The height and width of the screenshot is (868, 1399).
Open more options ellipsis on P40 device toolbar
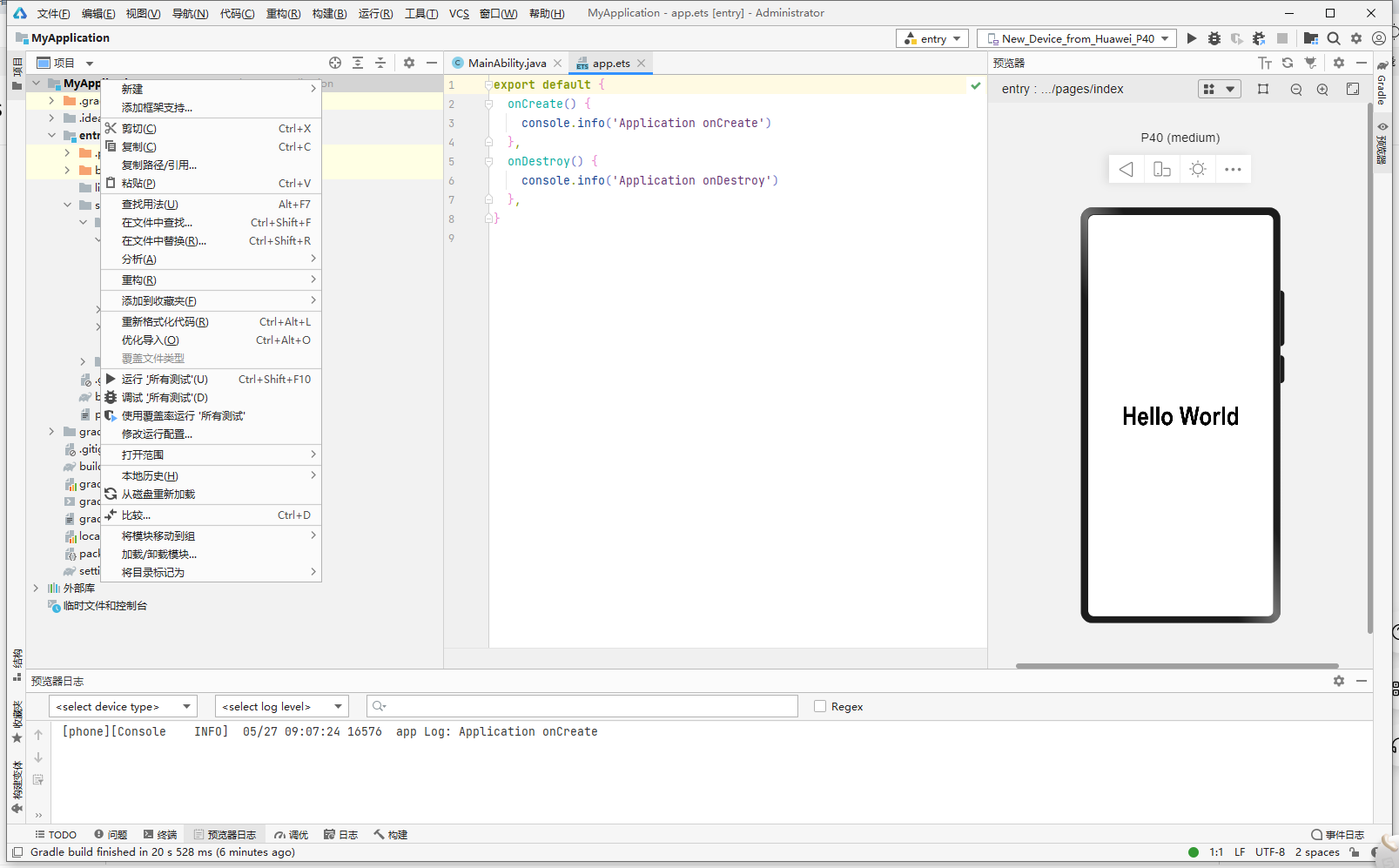[x=1233, y=169]
